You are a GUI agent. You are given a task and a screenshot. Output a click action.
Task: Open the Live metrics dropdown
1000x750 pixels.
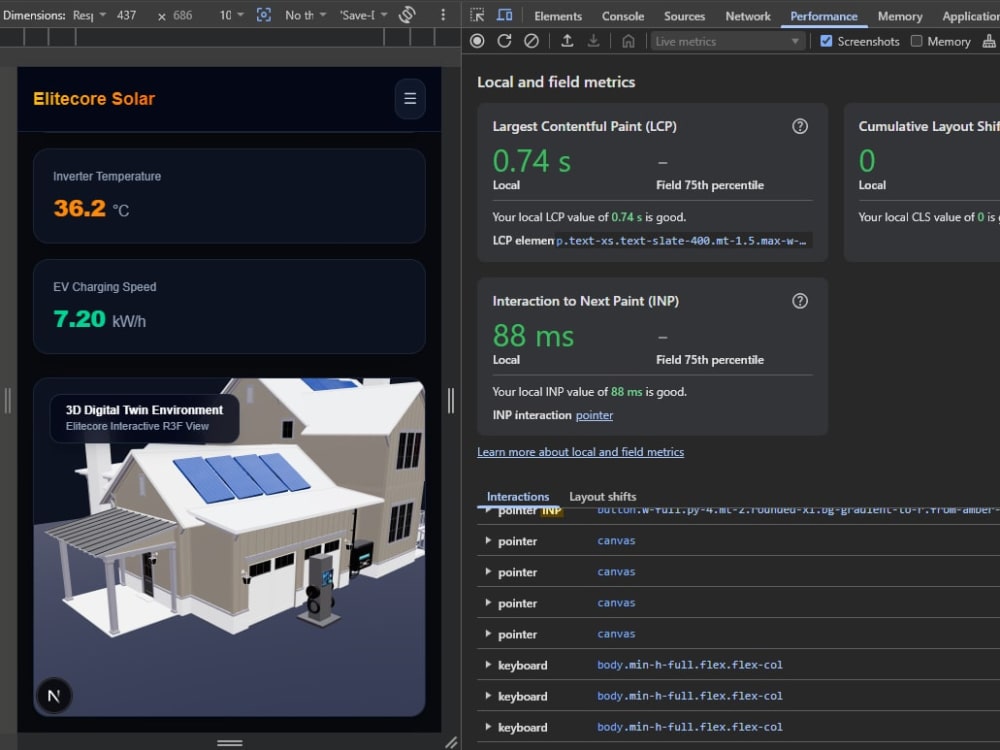point(726,41)
